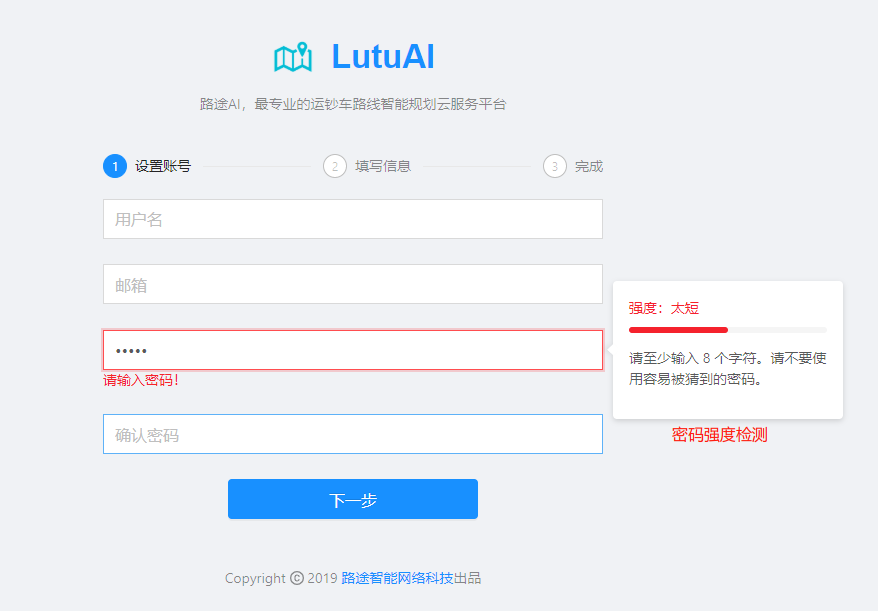Click the red password strength bar
Viewport: 878px width, 611px height.
pos(678,329)
